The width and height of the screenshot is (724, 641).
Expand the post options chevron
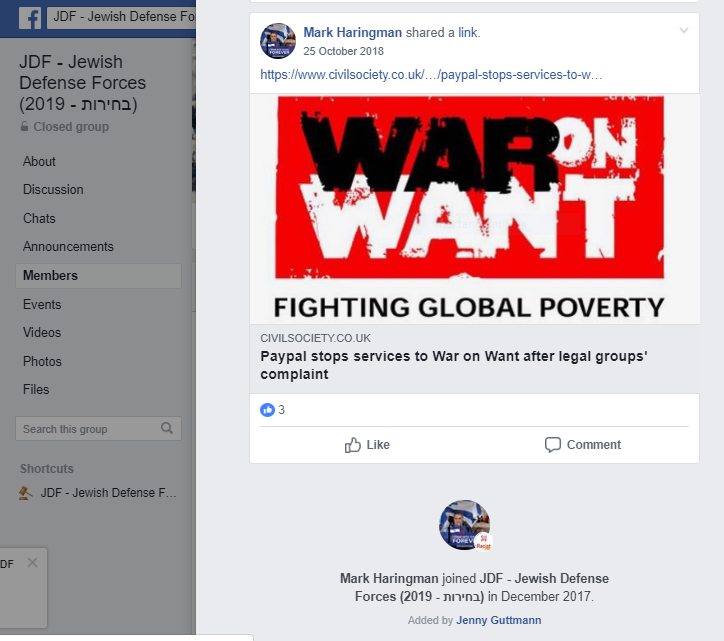tap(684, 31)
